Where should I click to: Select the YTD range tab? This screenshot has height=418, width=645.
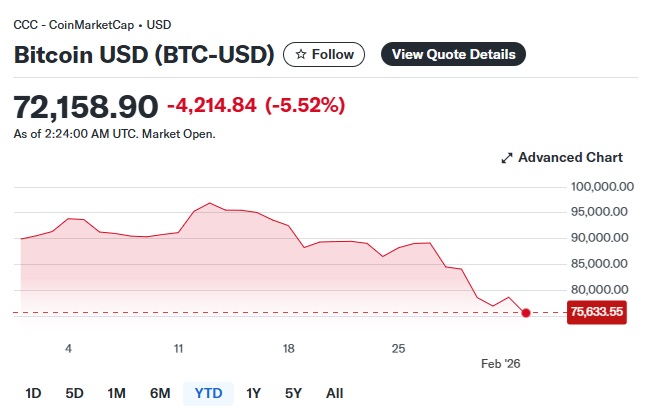208,393
